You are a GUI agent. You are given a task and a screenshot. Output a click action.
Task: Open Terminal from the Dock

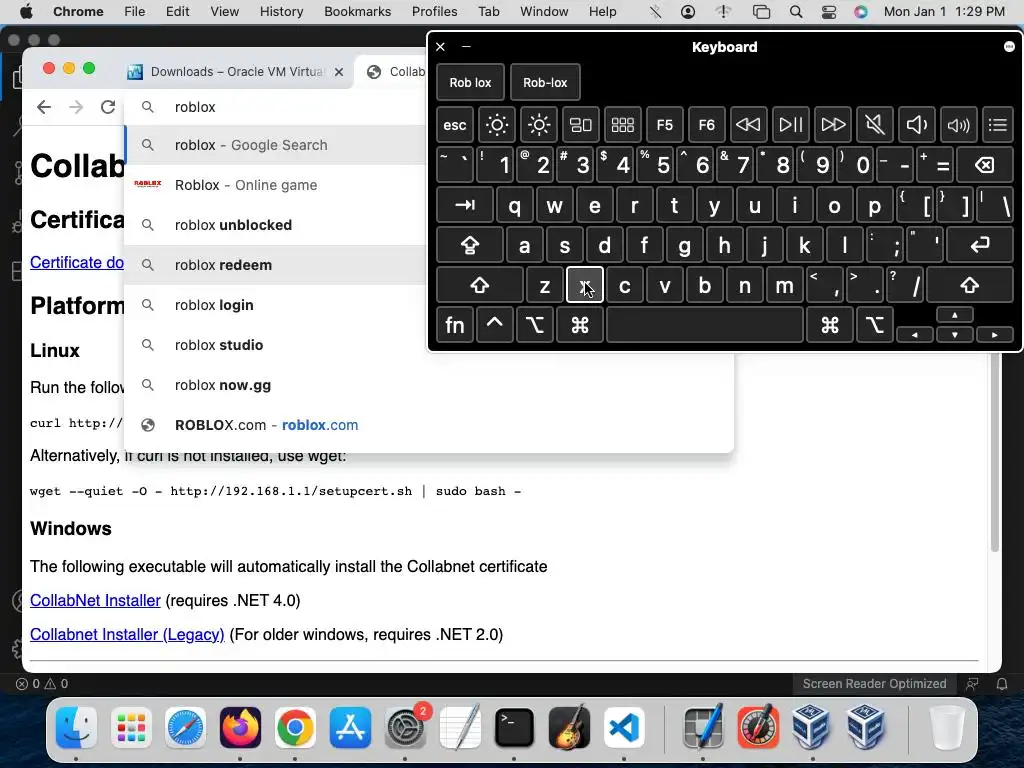pyautogui.click(x=514, y=727)
